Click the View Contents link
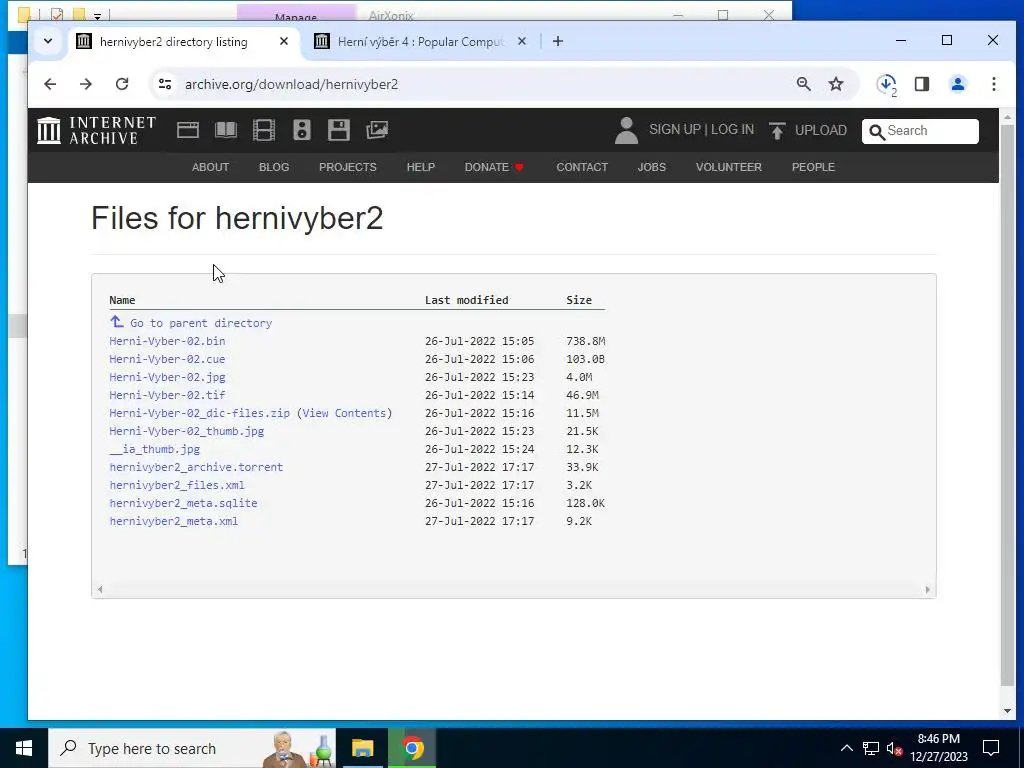The height and width of the screenshot is (768, 1024). [x=344, y=413]
